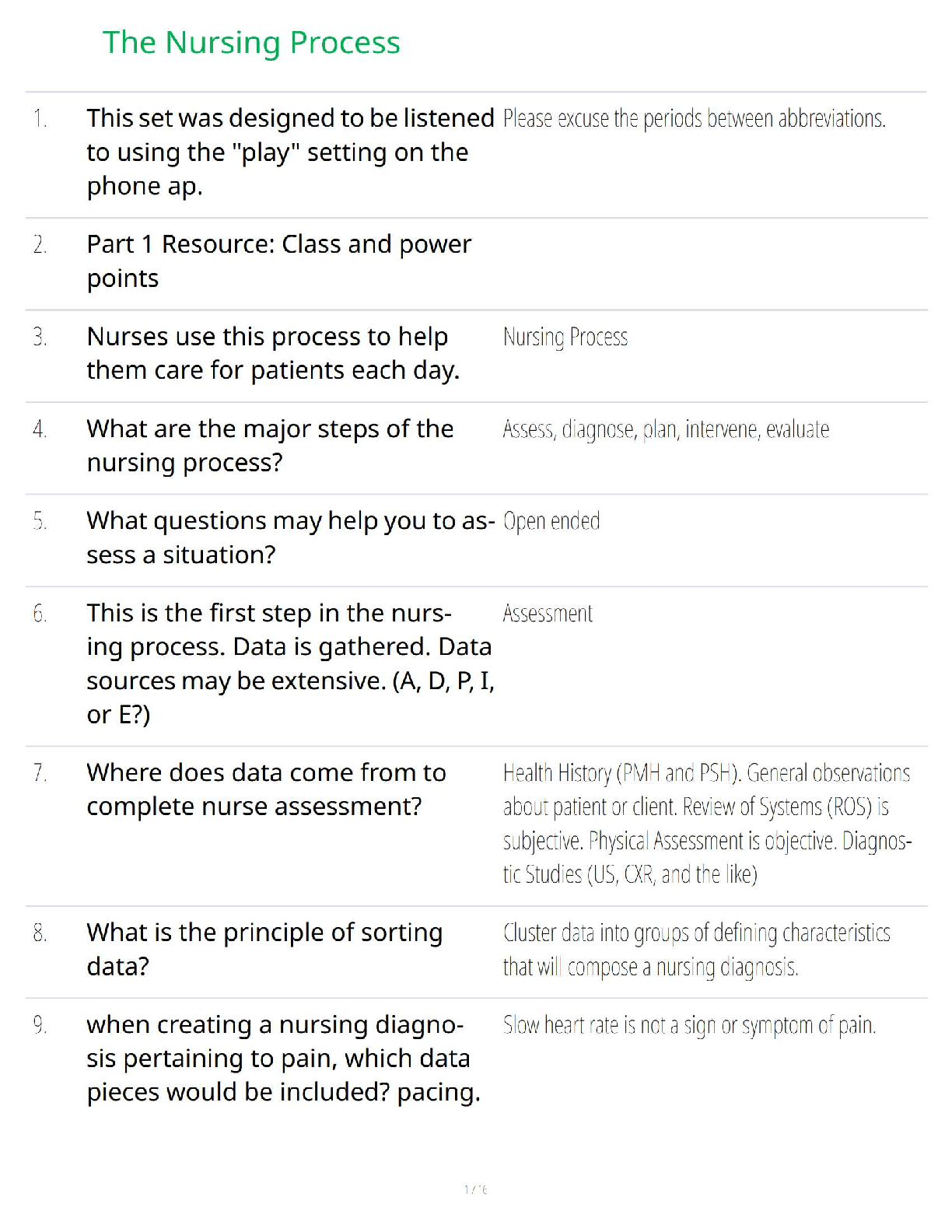The width and height of the screenshot is (952, 1232).
Task: Click the term about the "play" setting
Action: (x=289, y=152)
